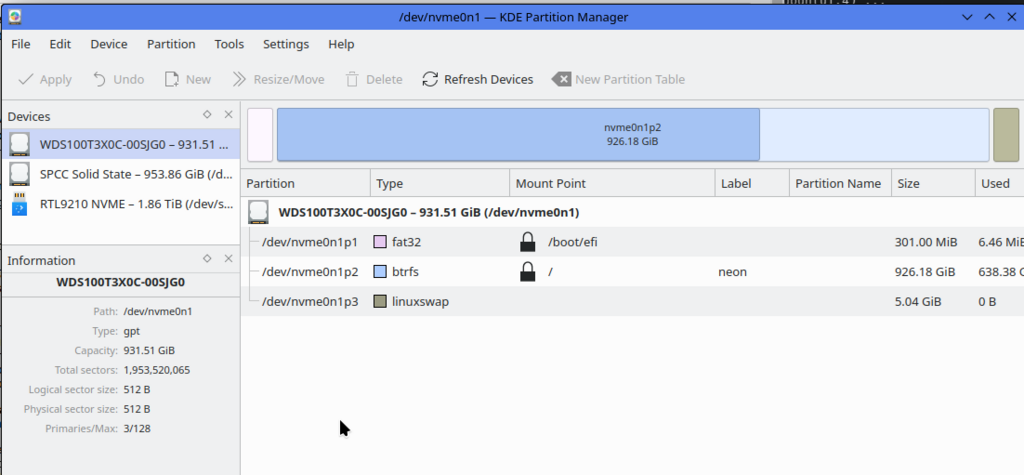The image size is (1024, 475).
Task: Click the lock icon on the btrfs row
Action: tap(527, 271)
